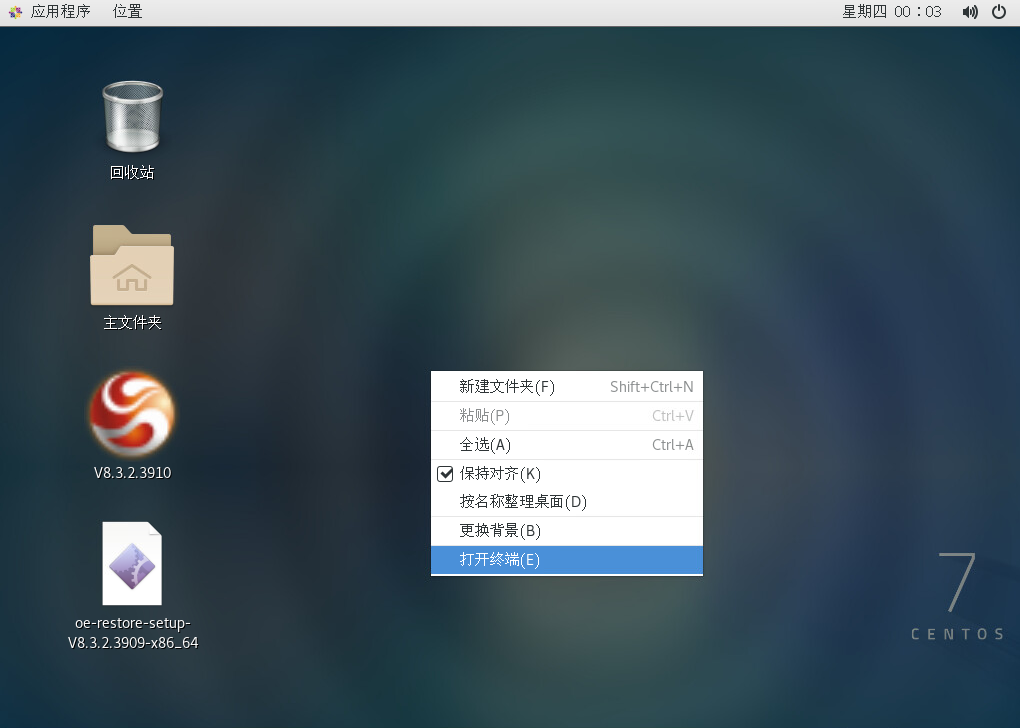
Task: Select the V8.3.2.3910 application icon
Action: click(x=132, y=415)
